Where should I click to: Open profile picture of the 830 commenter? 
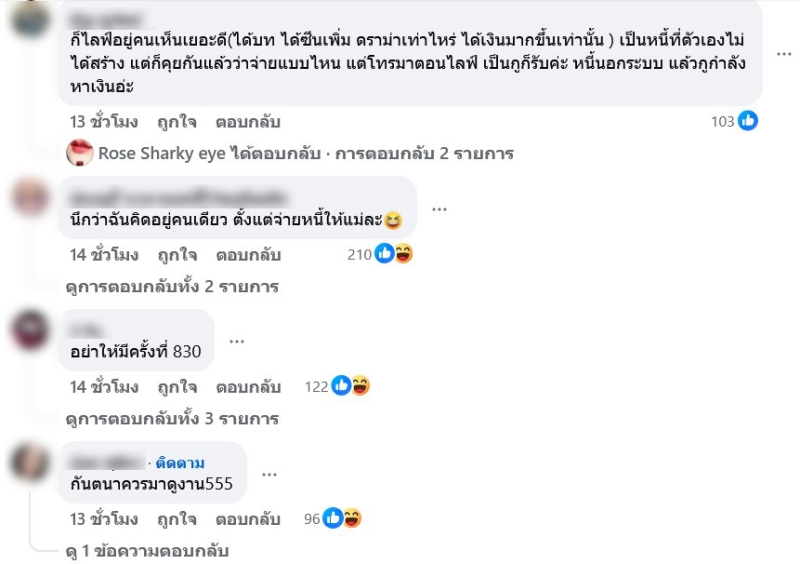[x=31, y=330]
